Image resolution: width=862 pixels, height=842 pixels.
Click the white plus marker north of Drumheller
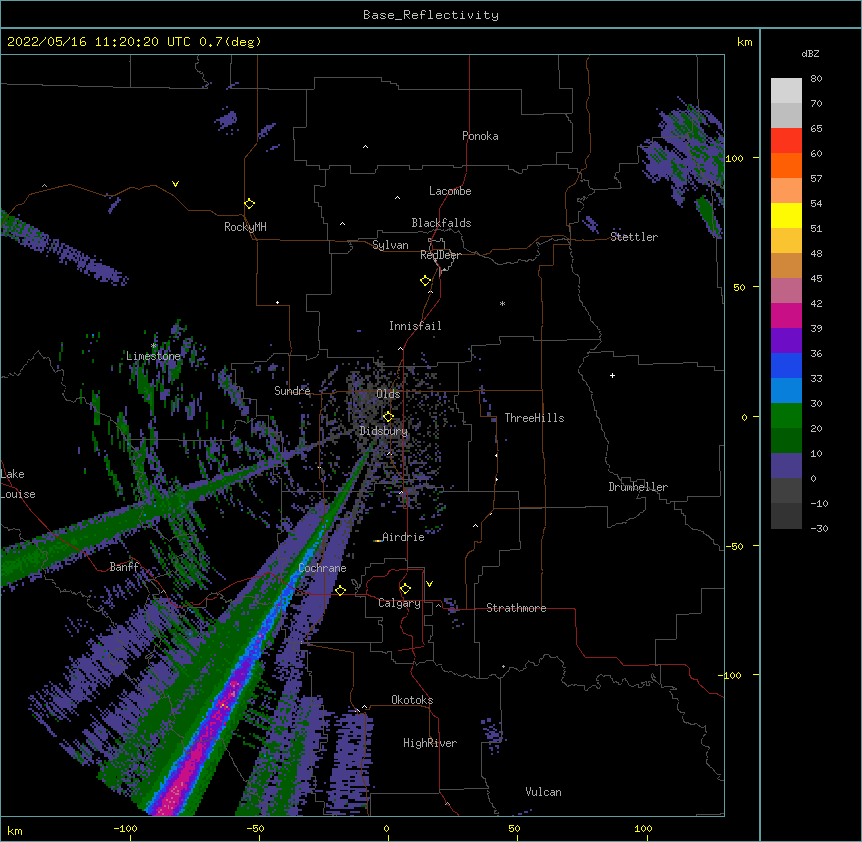(612, 375)
